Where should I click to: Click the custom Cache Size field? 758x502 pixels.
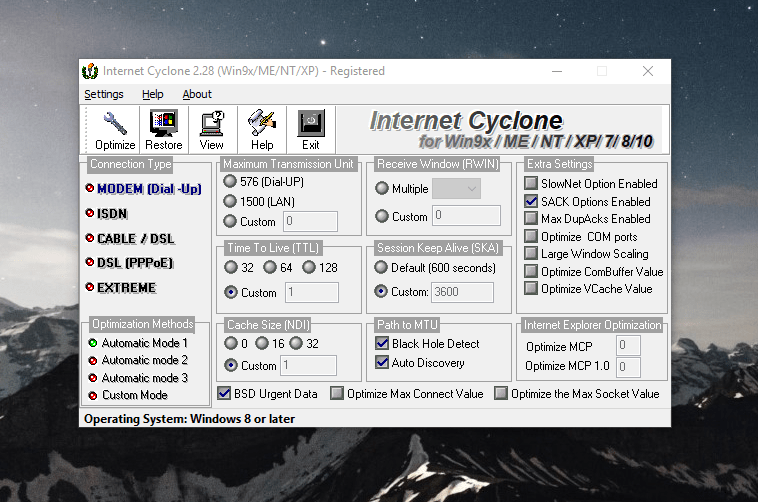[x=308, y=365]
